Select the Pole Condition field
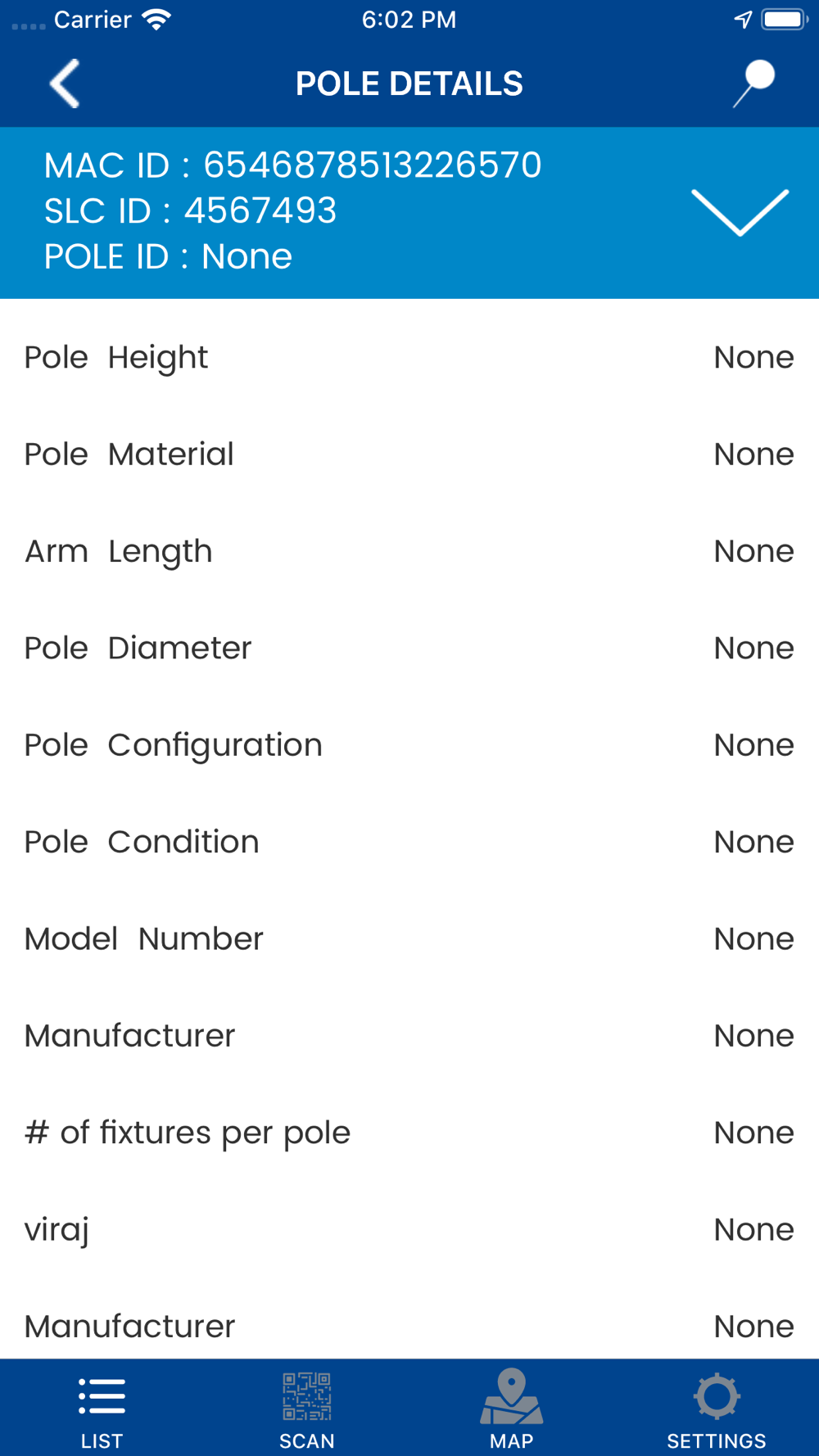Image resolution: width=819 pixels, height=1456 pixels. pyautogui.click(x=409, y=842)
